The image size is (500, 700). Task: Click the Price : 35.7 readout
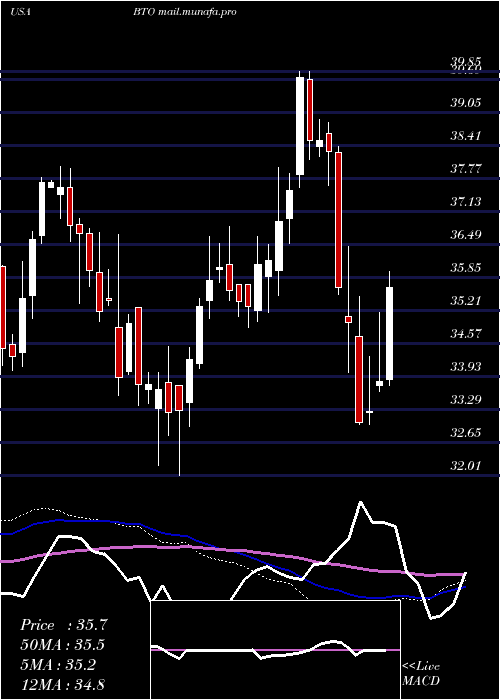[x=64, y=625]
